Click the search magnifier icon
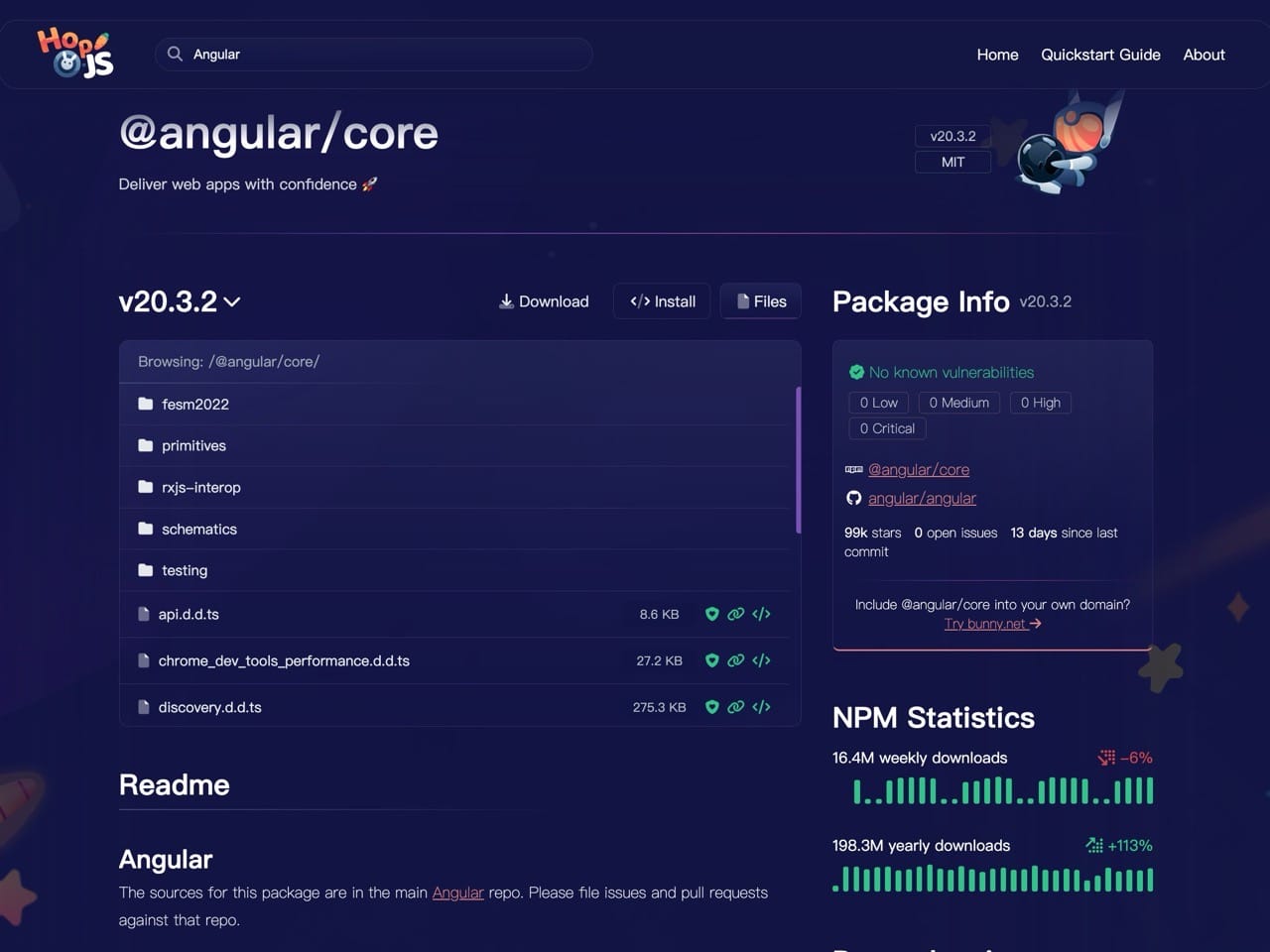1270x952 pixels. coord(175,54)
